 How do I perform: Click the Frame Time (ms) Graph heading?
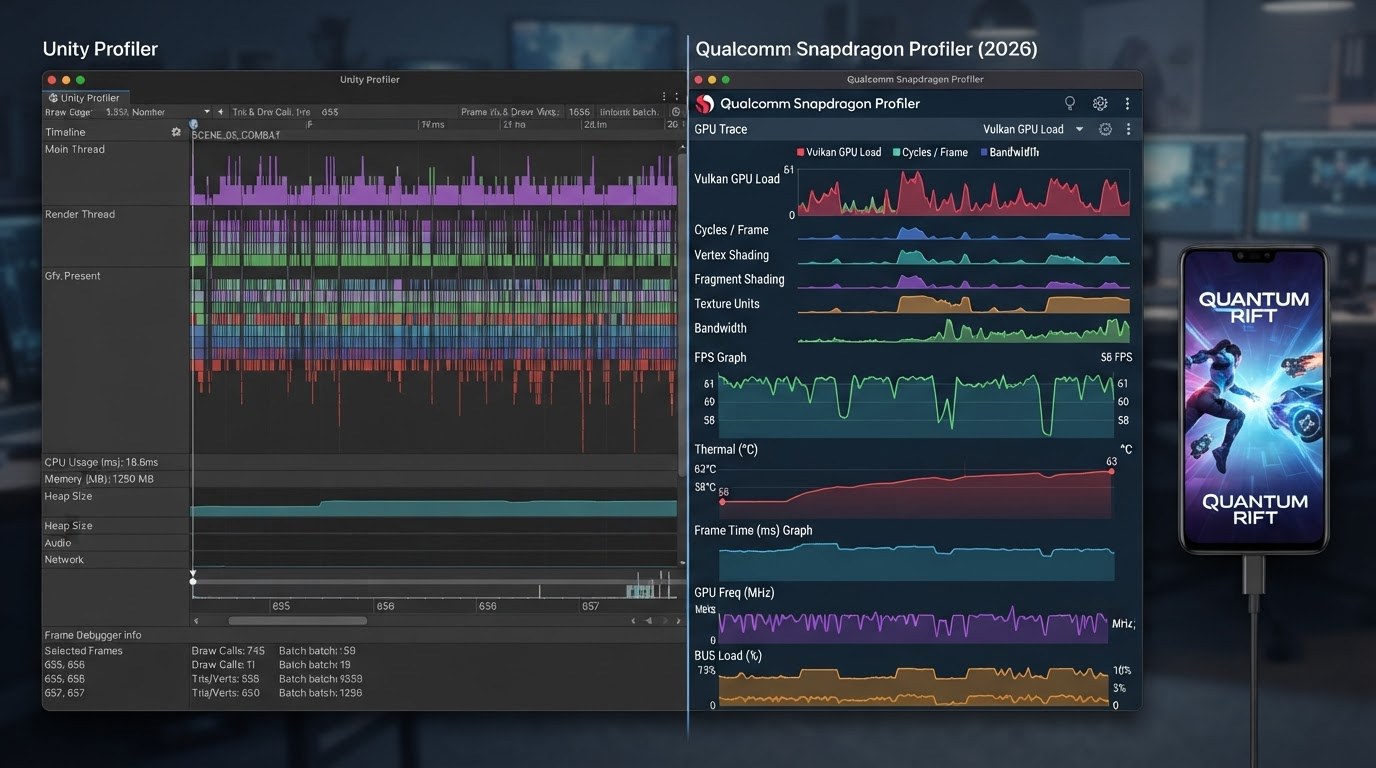click(x=753, y=531)
